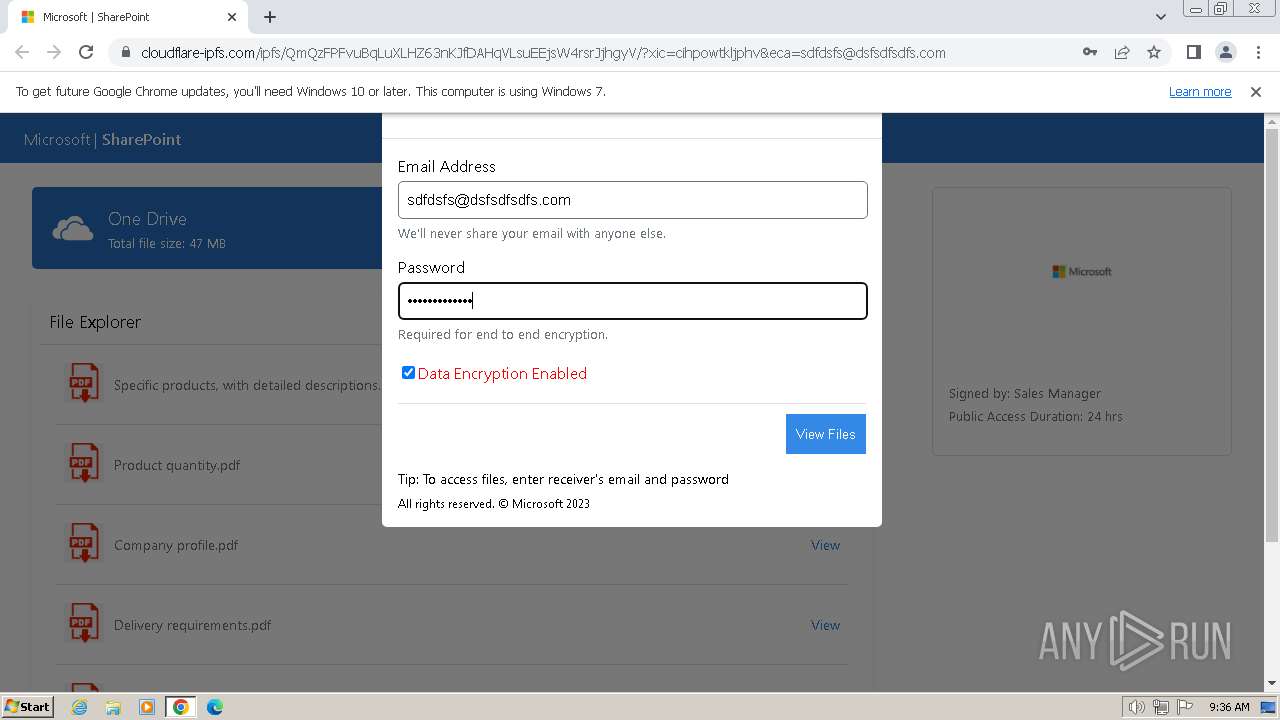Click the share page icon
1280x720 pixels.
1122,52
